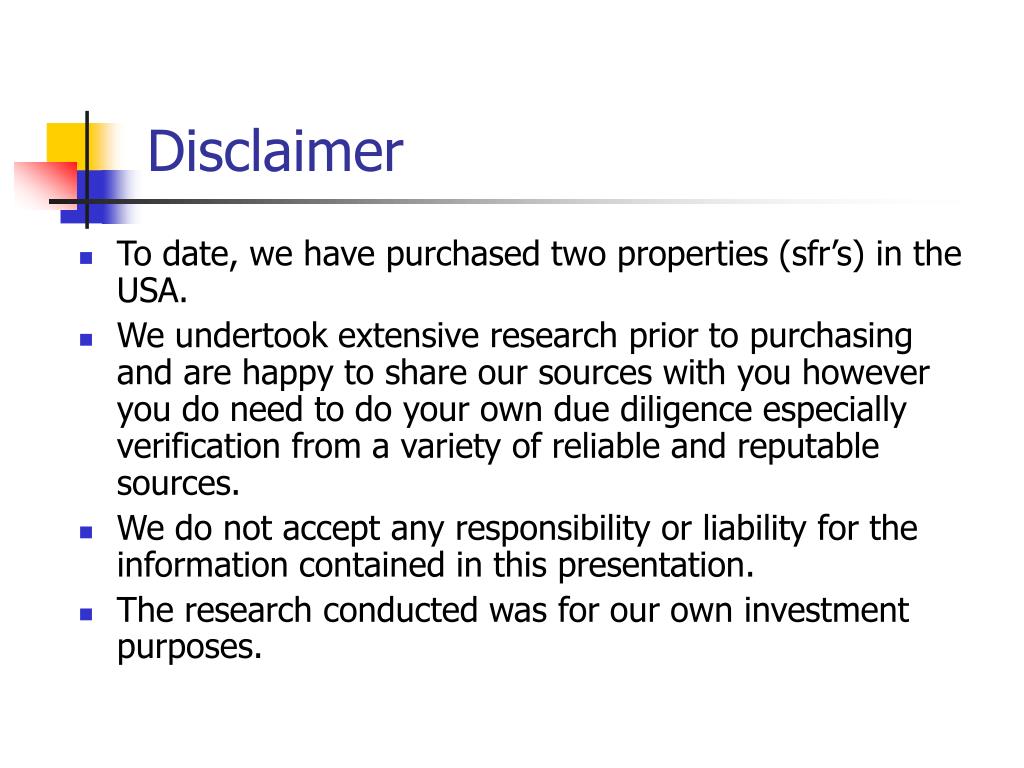
Task: Click the bullet marker before "To date"
Action: click(86, 258)
